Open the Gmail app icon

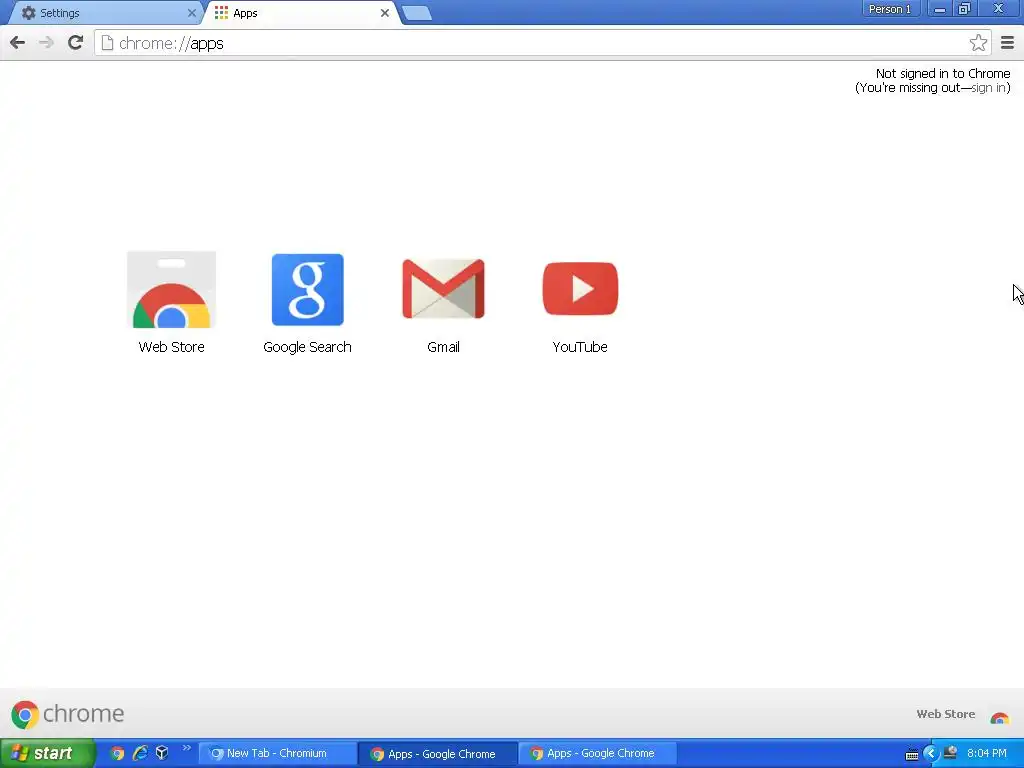(443, 289)
